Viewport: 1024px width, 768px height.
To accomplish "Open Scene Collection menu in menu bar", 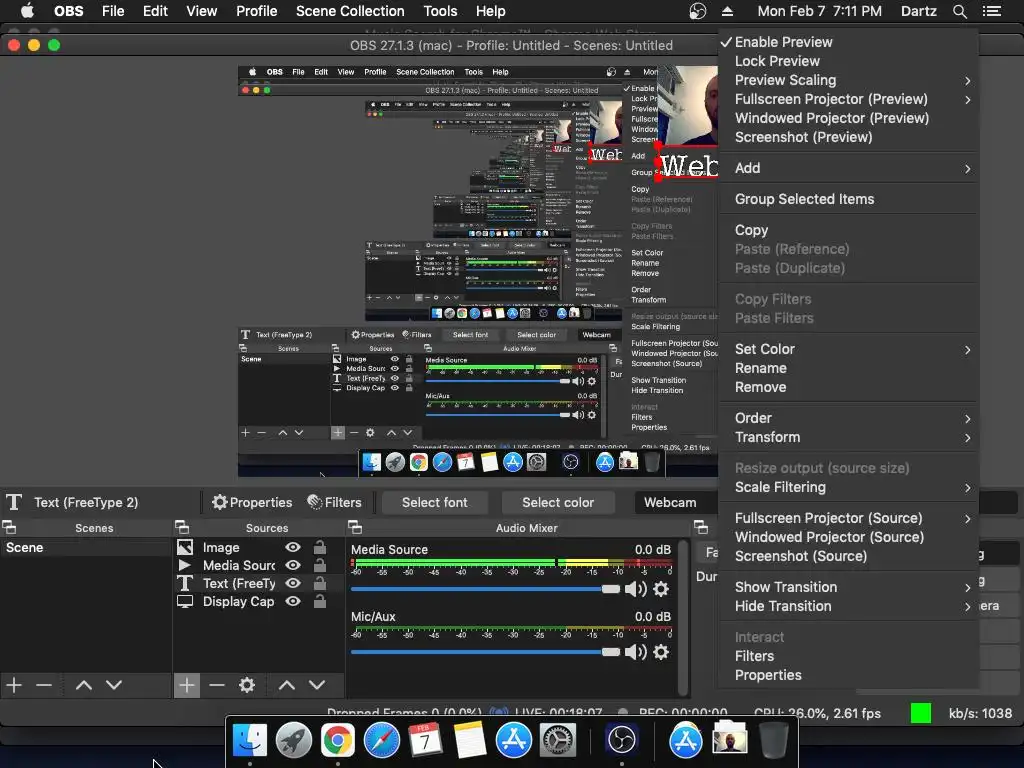I will (x=350, y=11).
